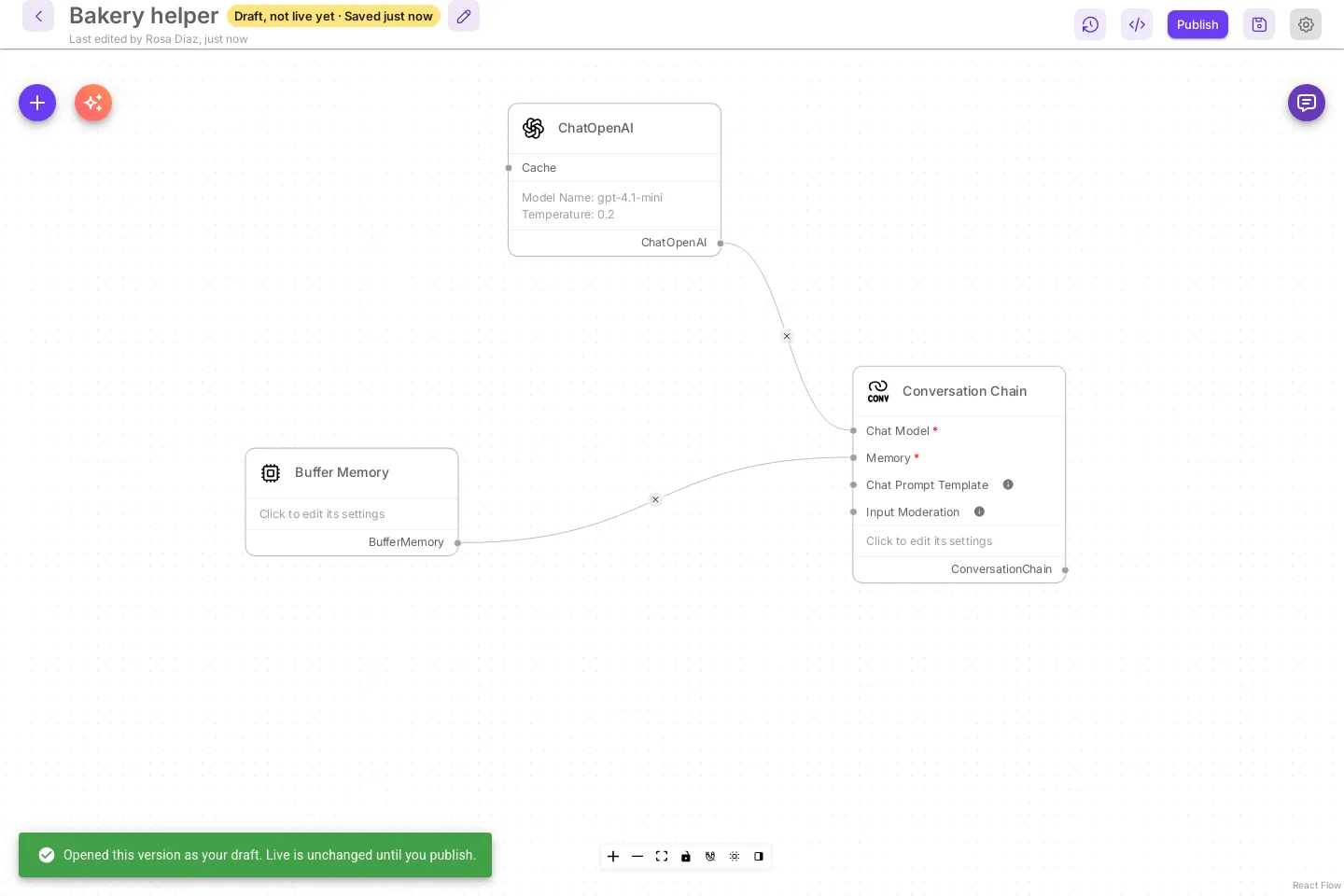Toggle canvas background dots
Screen dimensions: 1344x896
[x=735, y=856]
